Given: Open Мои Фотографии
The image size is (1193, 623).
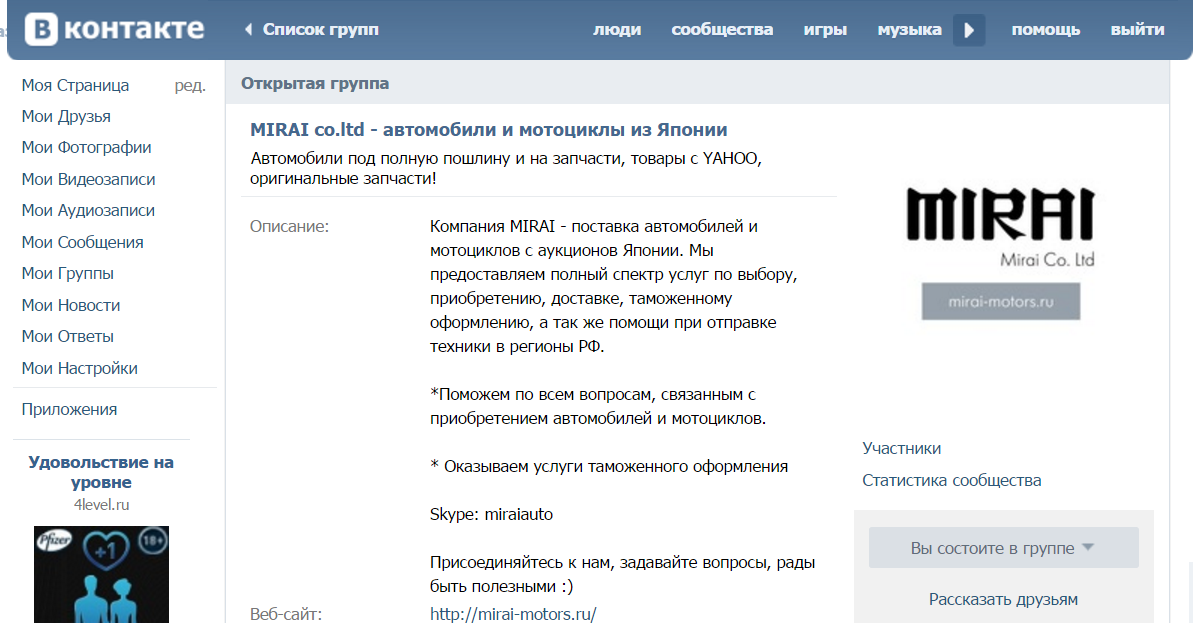Looking at the screenshot, I should click(x=87, y=148).
